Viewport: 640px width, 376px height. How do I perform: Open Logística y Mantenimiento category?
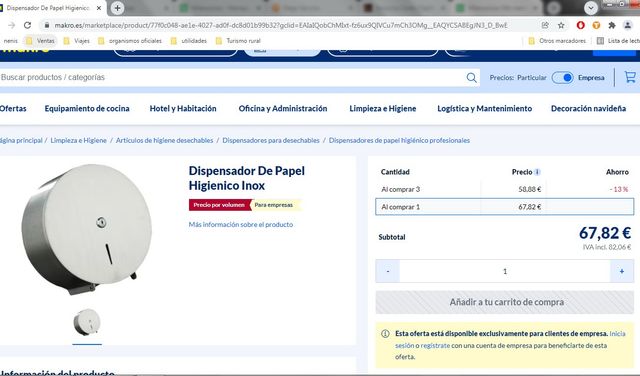click(x=484, y=109)
